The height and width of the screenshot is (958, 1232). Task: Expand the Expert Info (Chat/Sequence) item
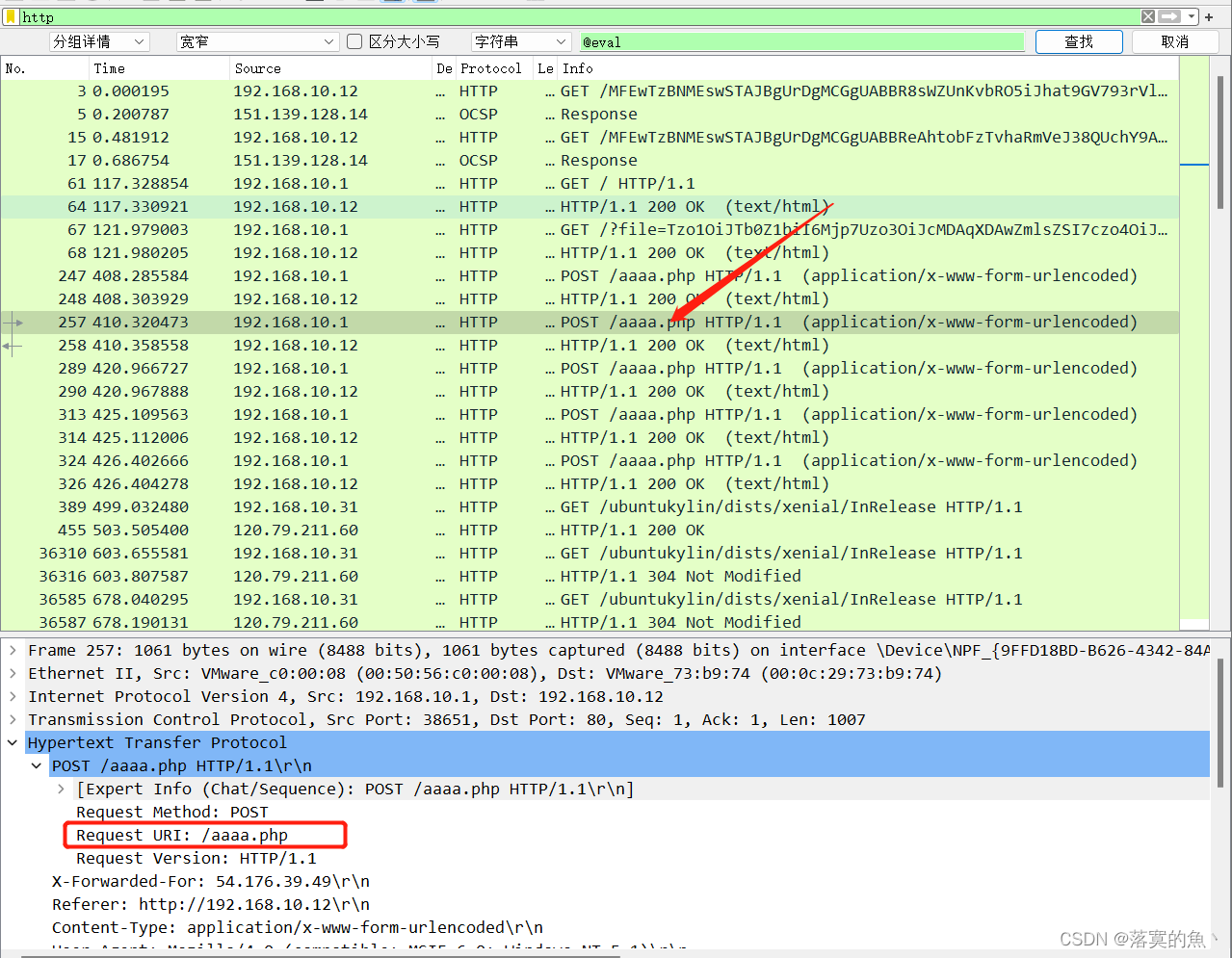pyautogui.click(x=62, y=789)
